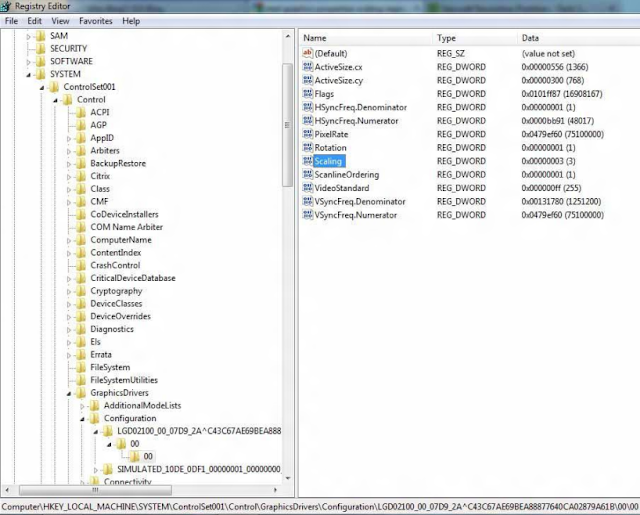Select the FileSystemUtilities tree key
640x515 pixels.
[124, 380]
